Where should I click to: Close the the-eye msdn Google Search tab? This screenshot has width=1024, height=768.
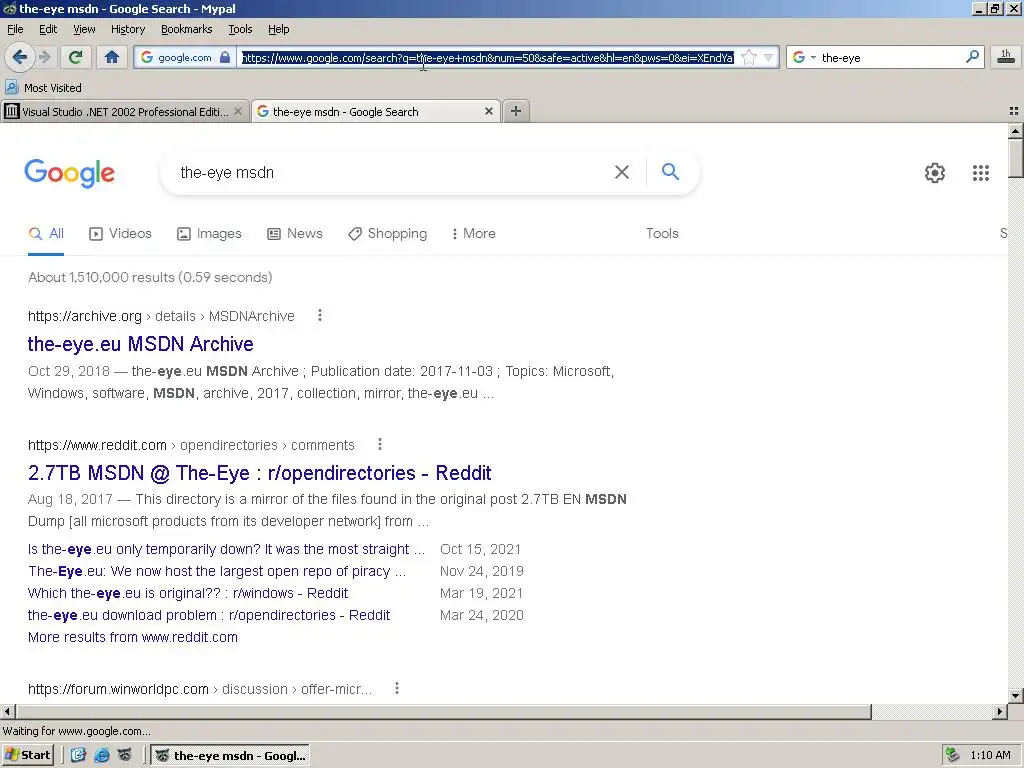[488, 112]
